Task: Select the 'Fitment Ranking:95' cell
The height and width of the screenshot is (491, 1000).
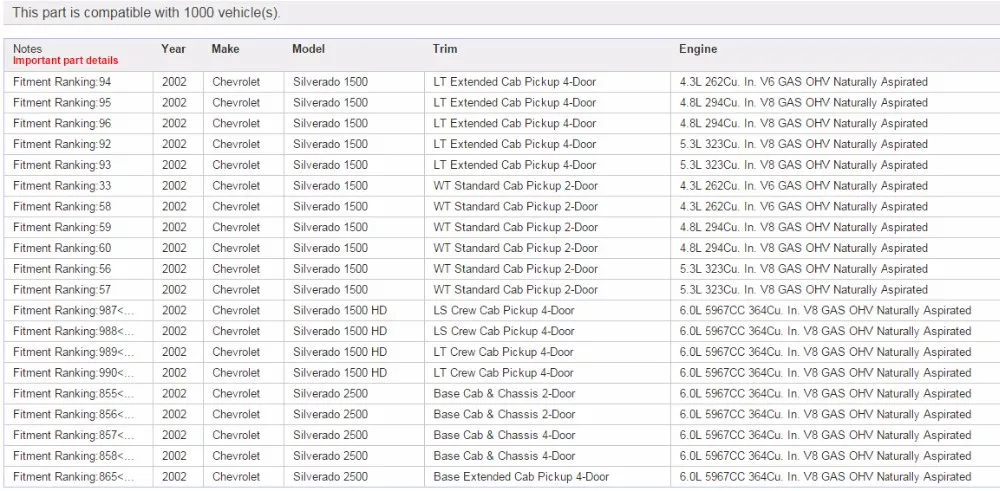Action: tap(78, 103)
